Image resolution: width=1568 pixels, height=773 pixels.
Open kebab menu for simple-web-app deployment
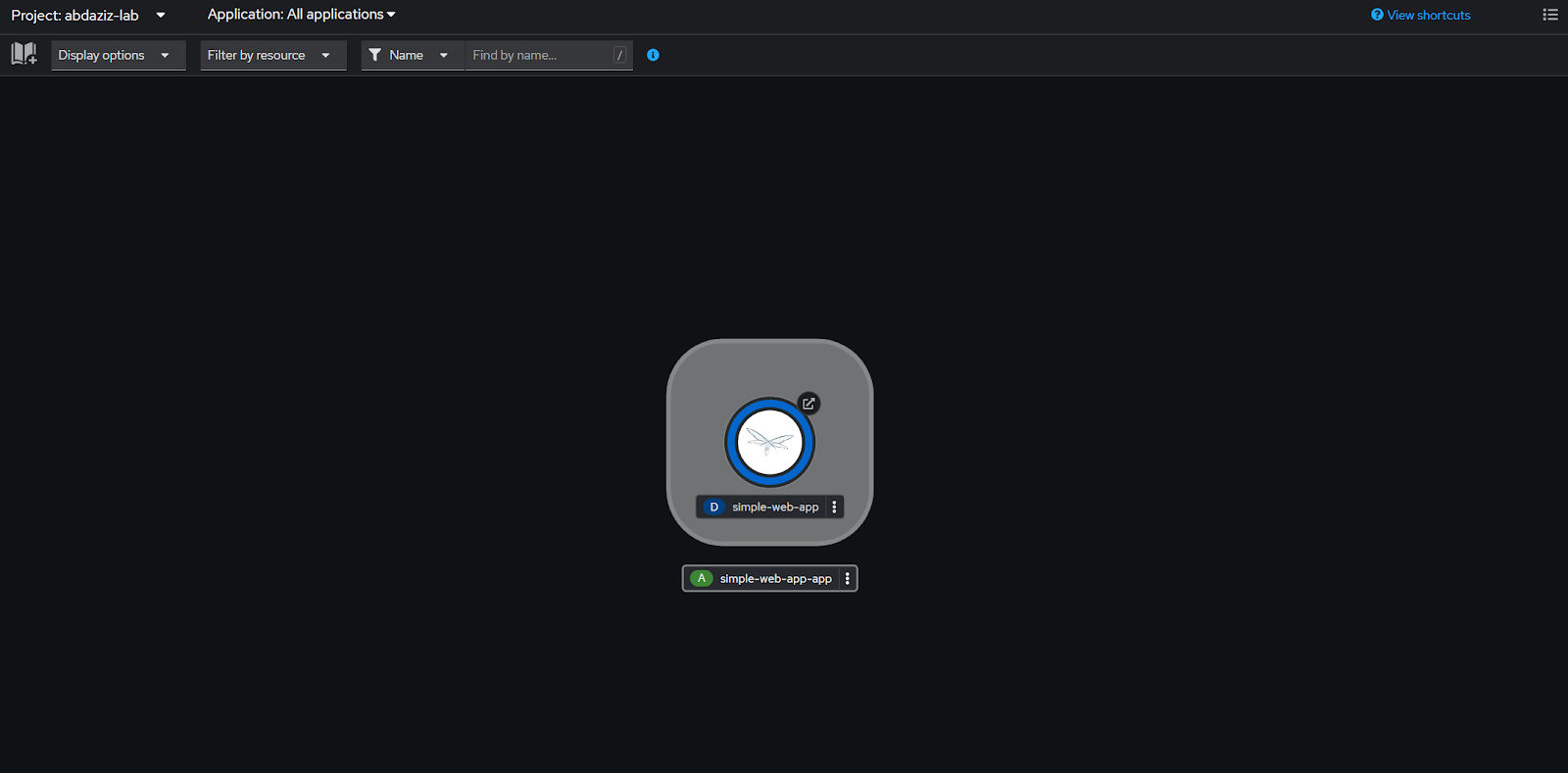(835, 507)
